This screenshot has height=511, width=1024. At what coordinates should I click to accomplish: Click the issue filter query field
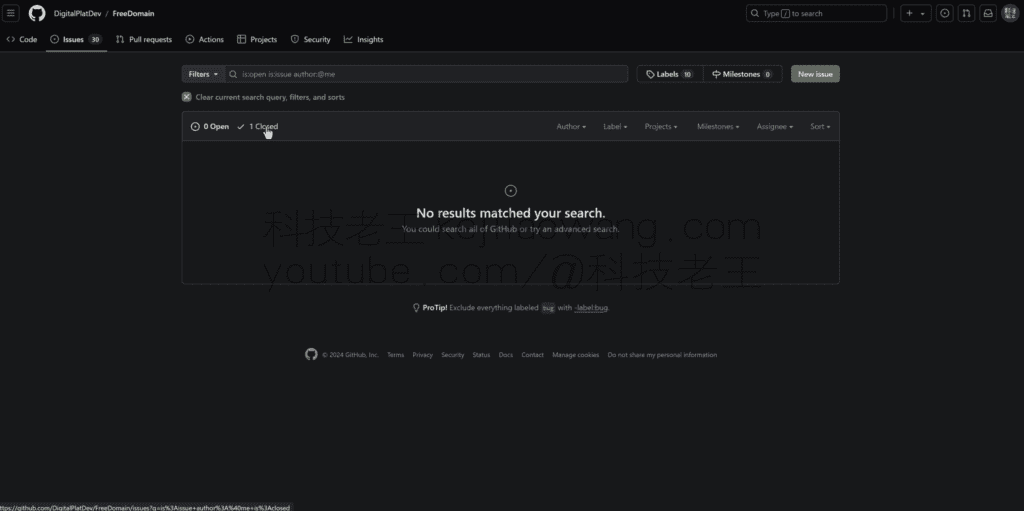pos(426,74)
